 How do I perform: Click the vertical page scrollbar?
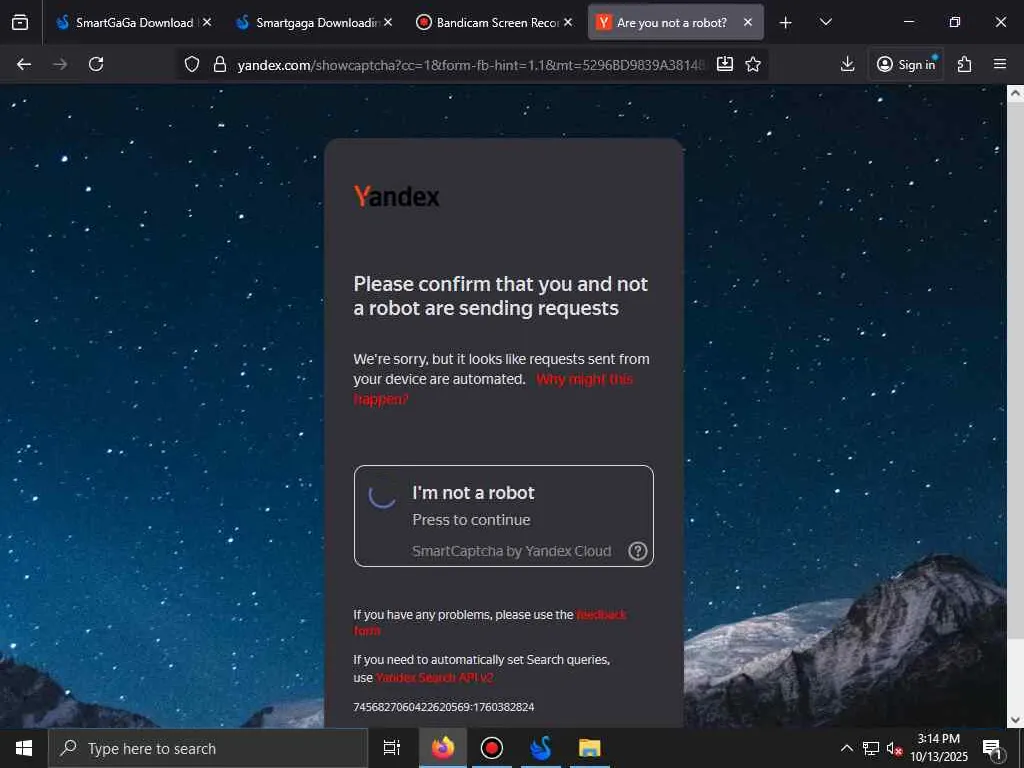point(1015,370)
